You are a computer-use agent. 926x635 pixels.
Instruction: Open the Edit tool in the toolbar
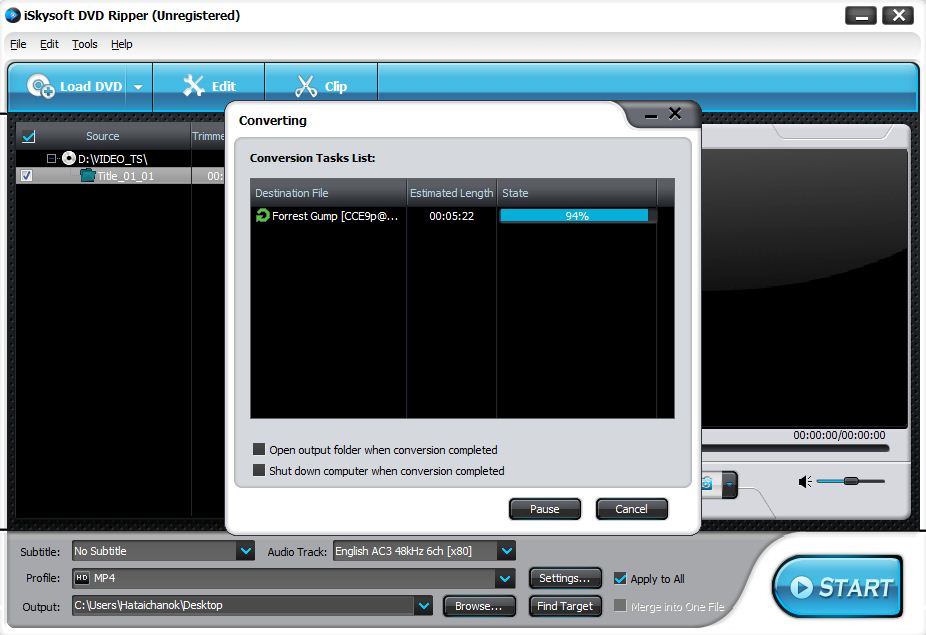pyautogui.click(x=209, y=86)
